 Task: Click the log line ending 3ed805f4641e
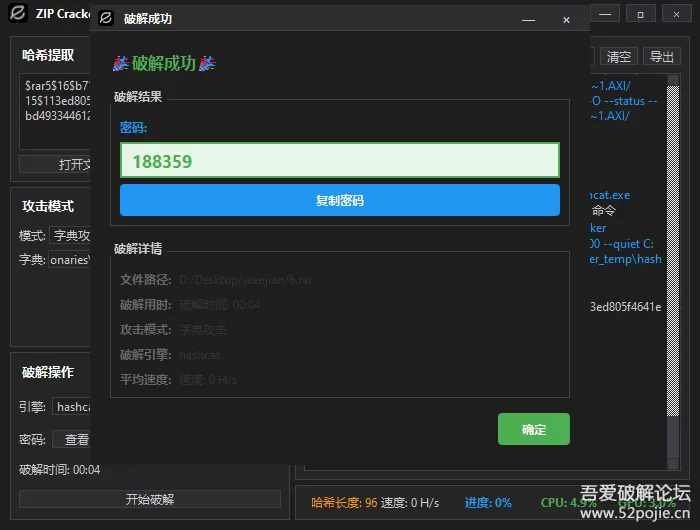click(625, 307)
